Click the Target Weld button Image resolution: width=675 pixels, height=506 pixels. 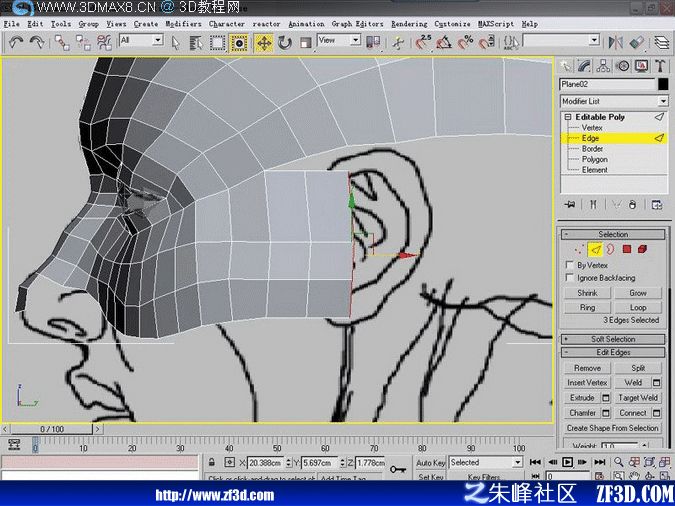click(638, 398)
